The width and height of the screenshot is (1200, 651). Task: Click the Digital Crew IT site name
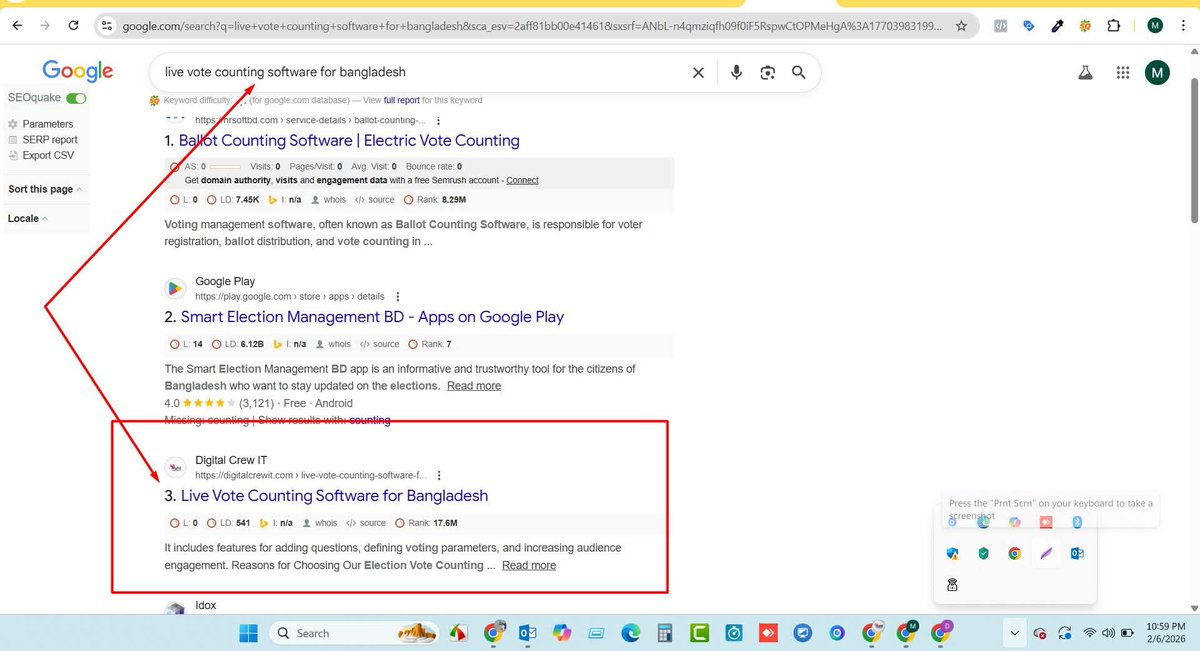click(x=231, y=461)
